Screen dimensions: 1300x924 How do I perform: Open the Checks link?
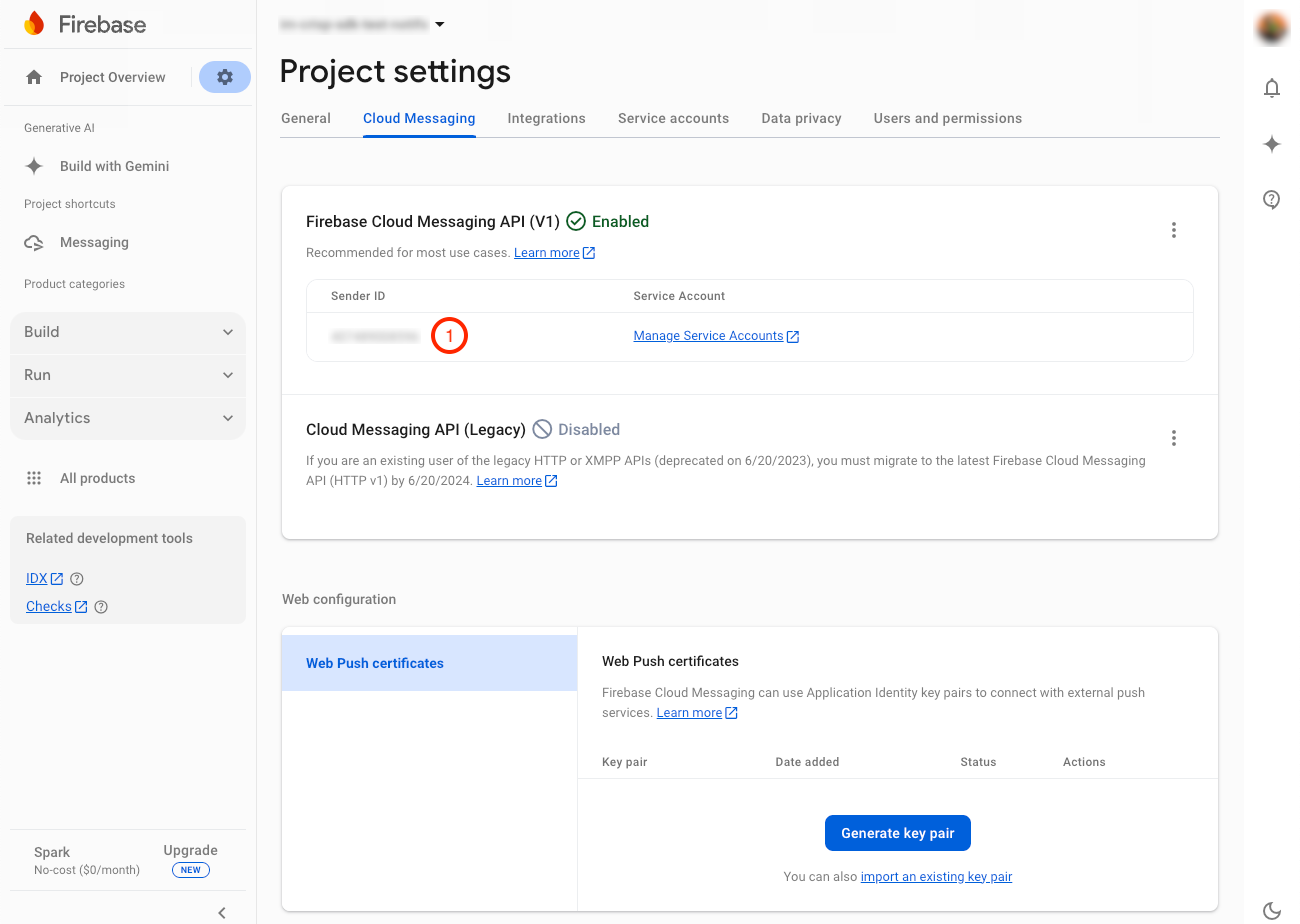(49, 607)
